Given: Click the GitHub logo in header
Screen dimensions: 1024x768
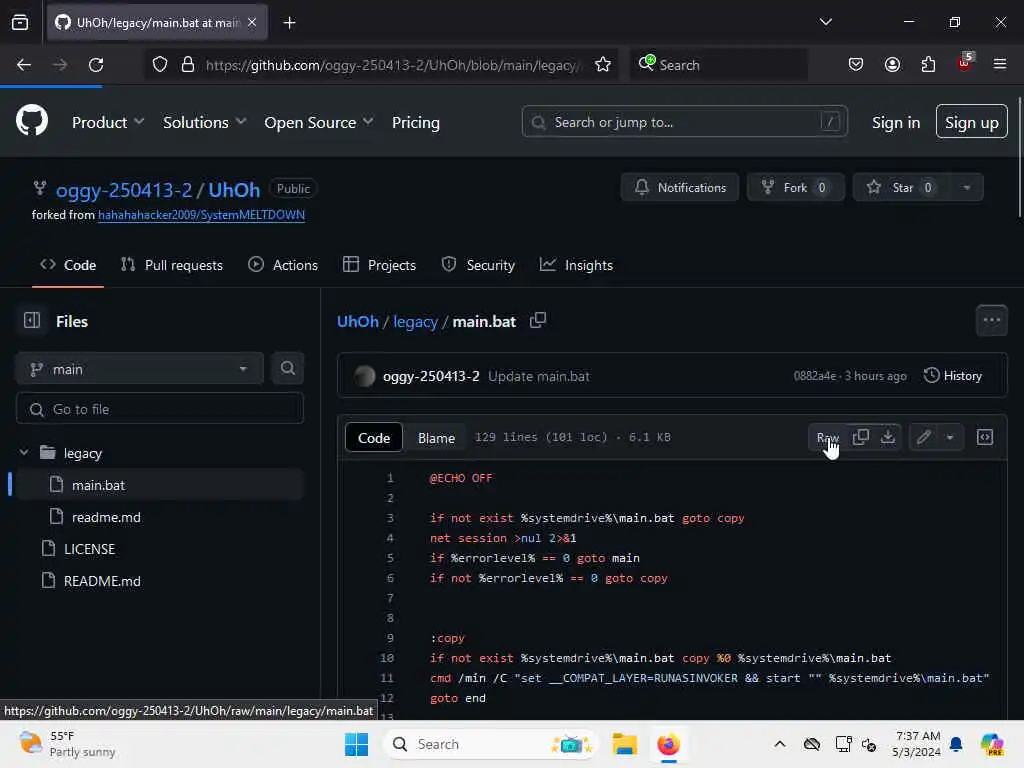Looking at the screenshot, I should pyautogui.click(x=32, y=121).
